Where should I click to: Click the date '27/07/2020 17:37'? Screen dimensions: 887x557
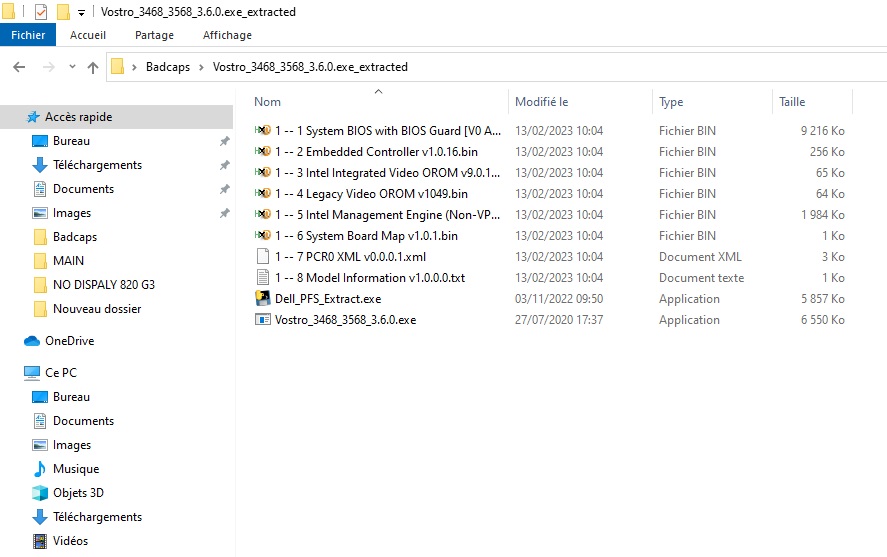click(x=559, y=319)
